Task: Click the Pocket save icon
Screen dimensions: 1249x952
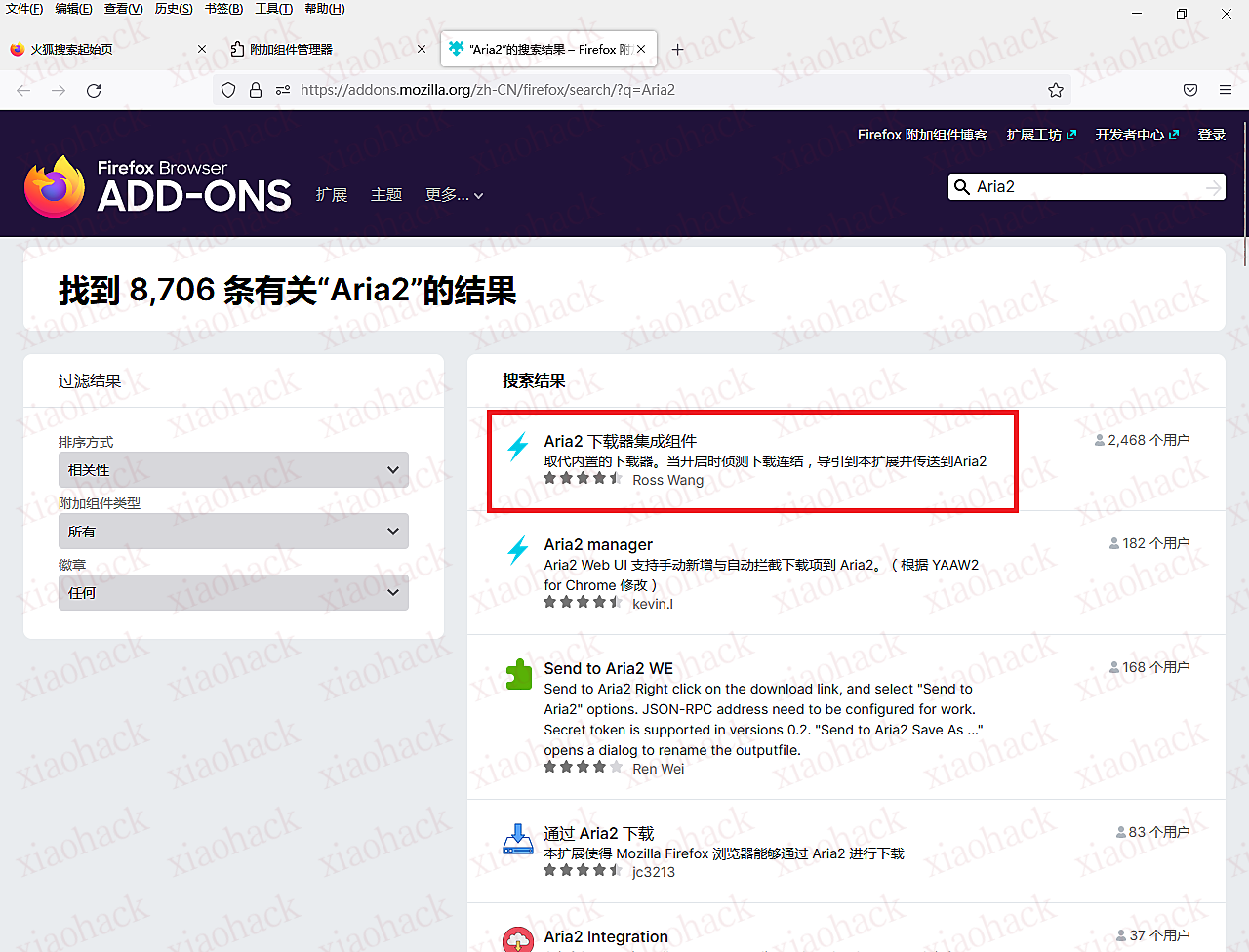Action: pos(1190,90)
